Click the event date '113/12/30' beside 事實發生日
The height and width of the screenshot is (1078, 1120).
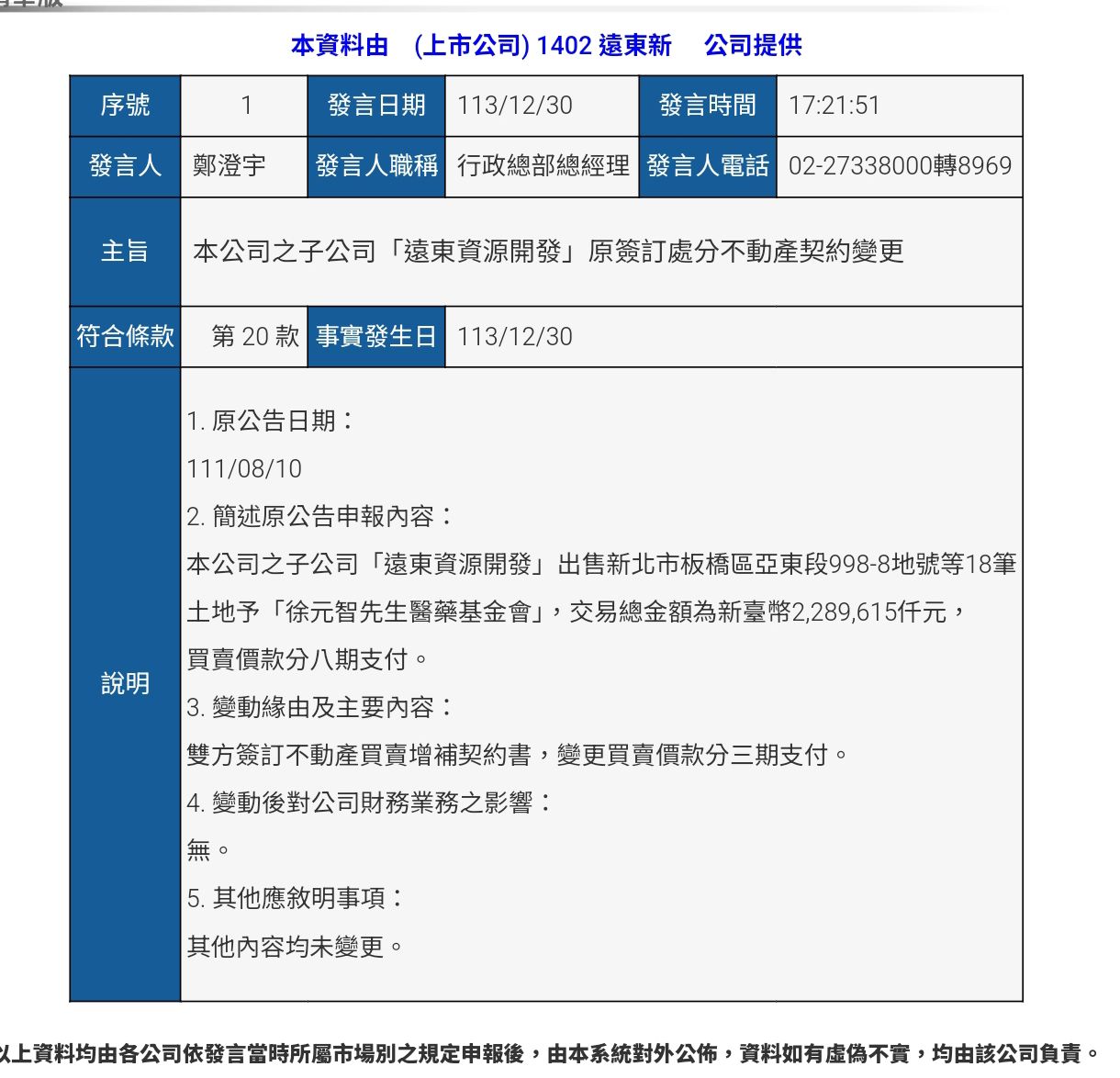tap(515, 337)
